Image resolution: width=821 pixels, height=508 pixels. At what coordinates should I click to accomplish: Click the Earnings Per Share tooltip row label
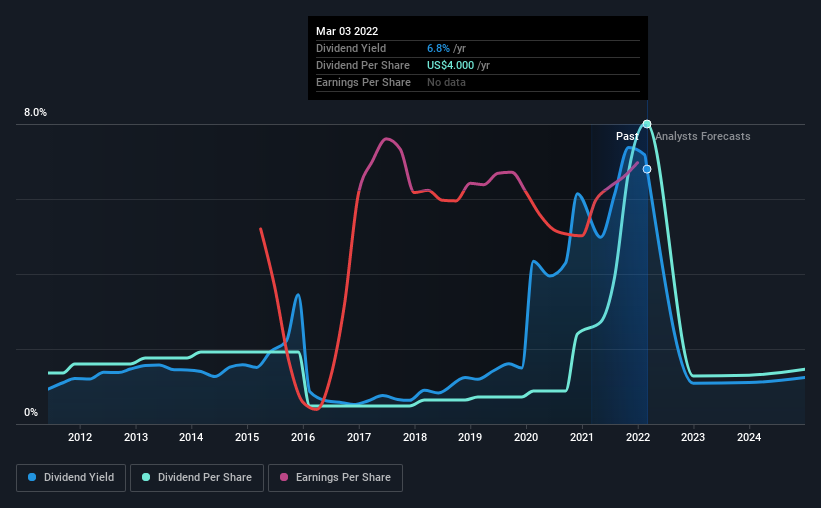pos(363,82)
